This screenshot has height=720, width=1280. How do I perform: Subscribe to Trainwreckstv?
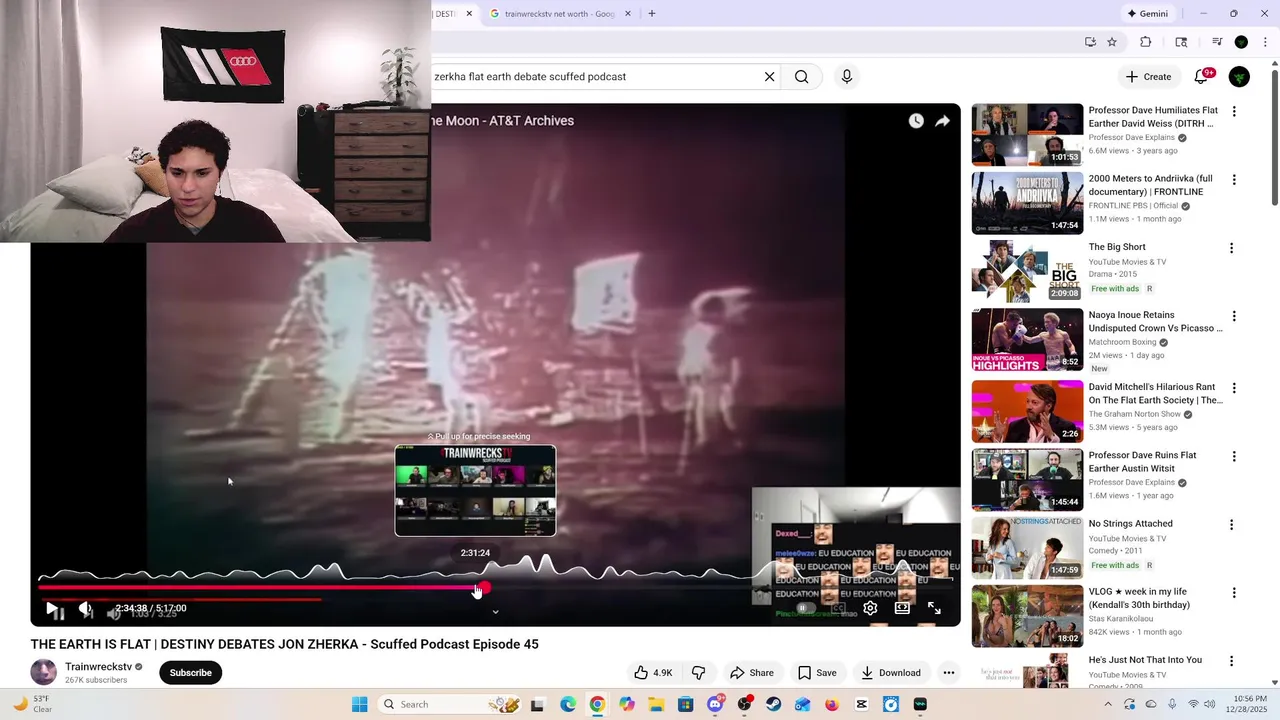(x=190, y=673)
